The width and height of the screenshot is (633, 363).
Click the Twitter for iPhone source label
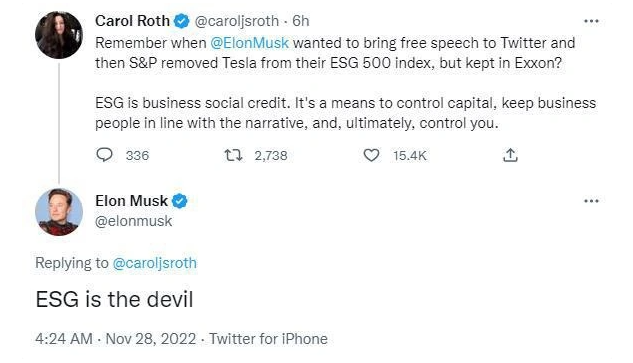(x=268, y=338)
